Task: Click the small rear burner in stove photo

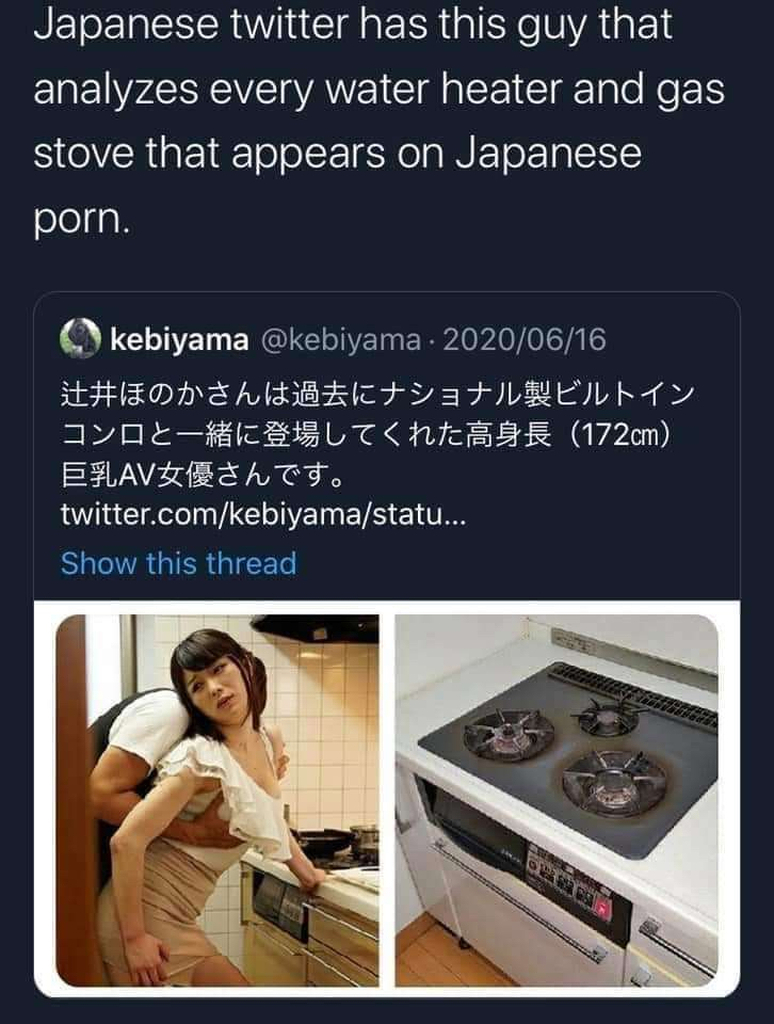Action: tap(607, 716)
